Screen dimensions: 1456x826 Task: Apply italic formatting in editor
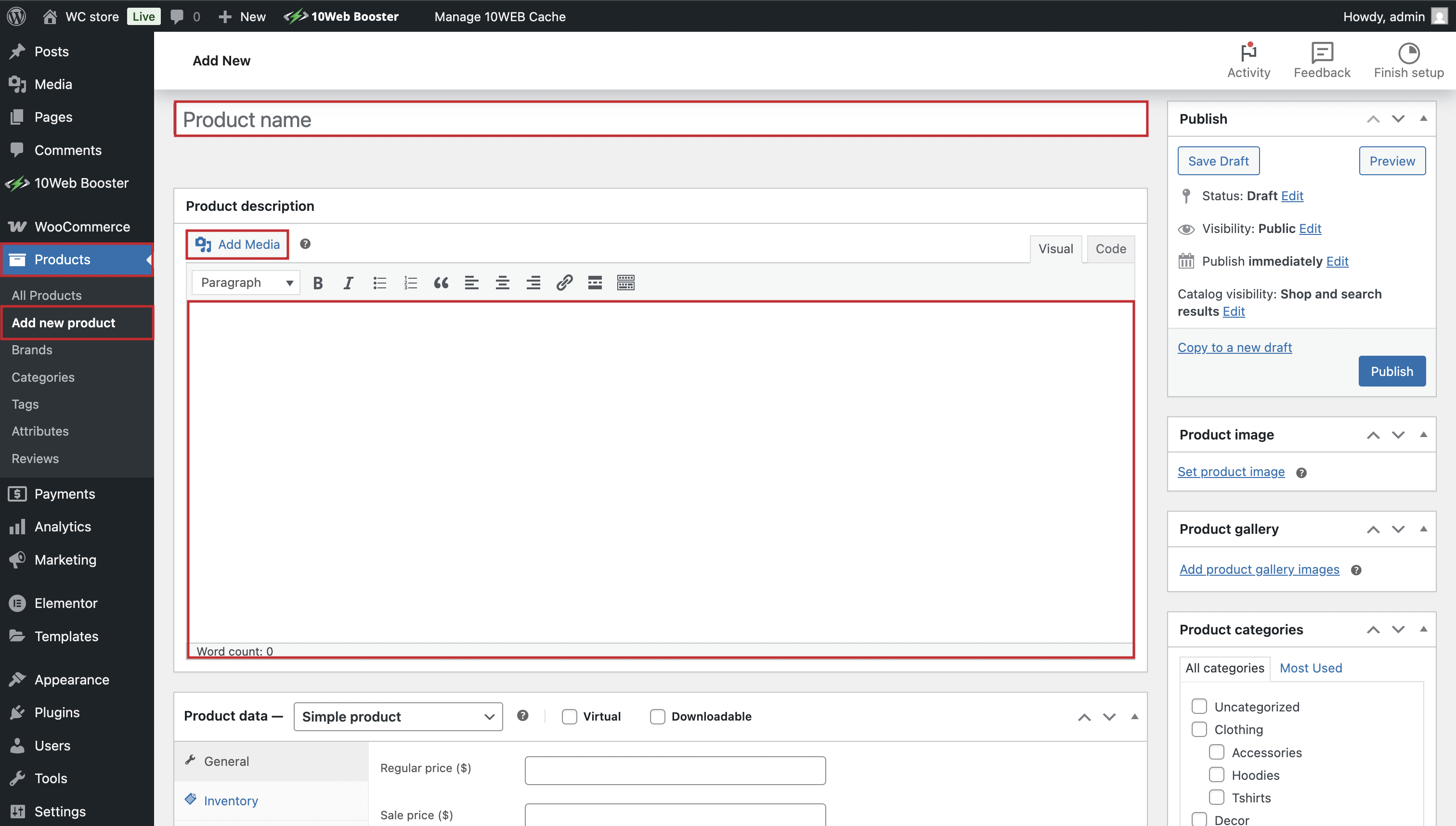(x=348, y=283)
